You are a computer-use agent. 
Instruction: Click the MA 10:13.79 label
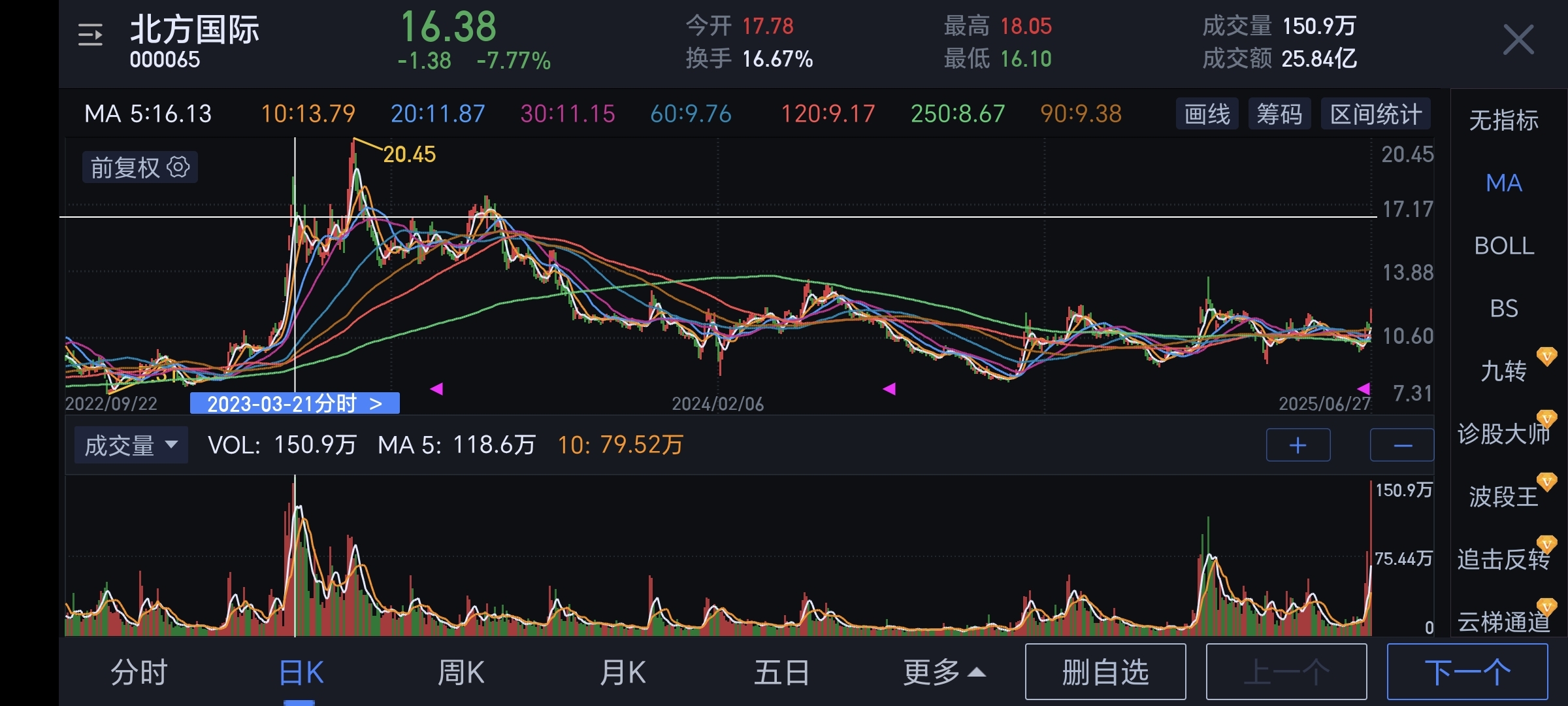pos(308,114)
